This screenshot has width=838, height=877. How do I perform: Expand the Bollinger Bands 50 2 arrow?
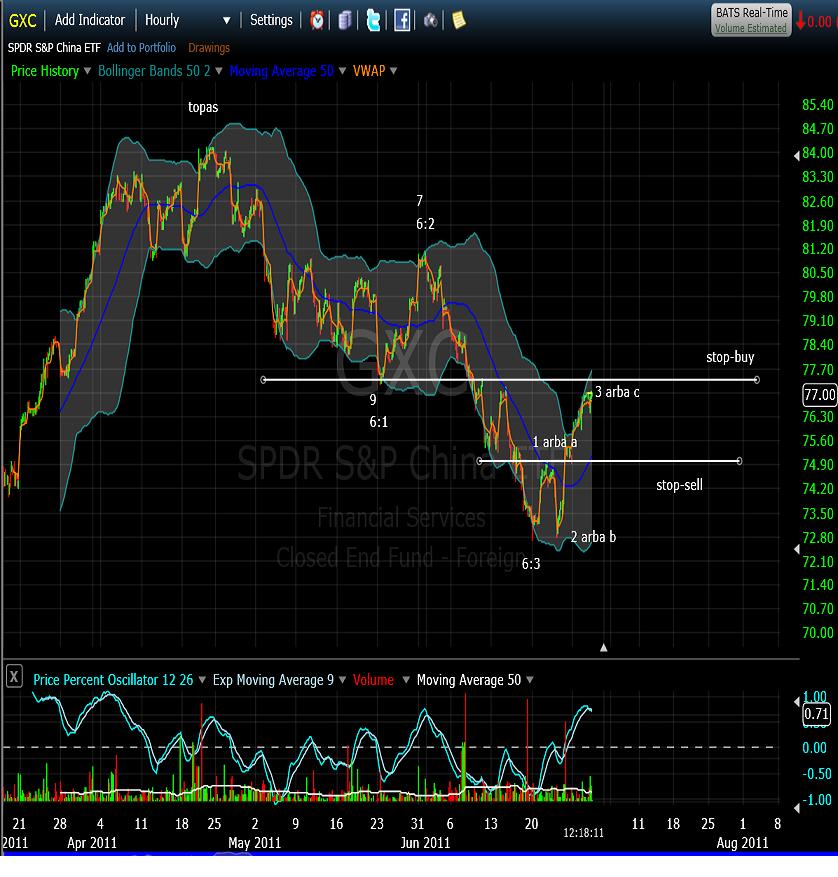point(219,71)
